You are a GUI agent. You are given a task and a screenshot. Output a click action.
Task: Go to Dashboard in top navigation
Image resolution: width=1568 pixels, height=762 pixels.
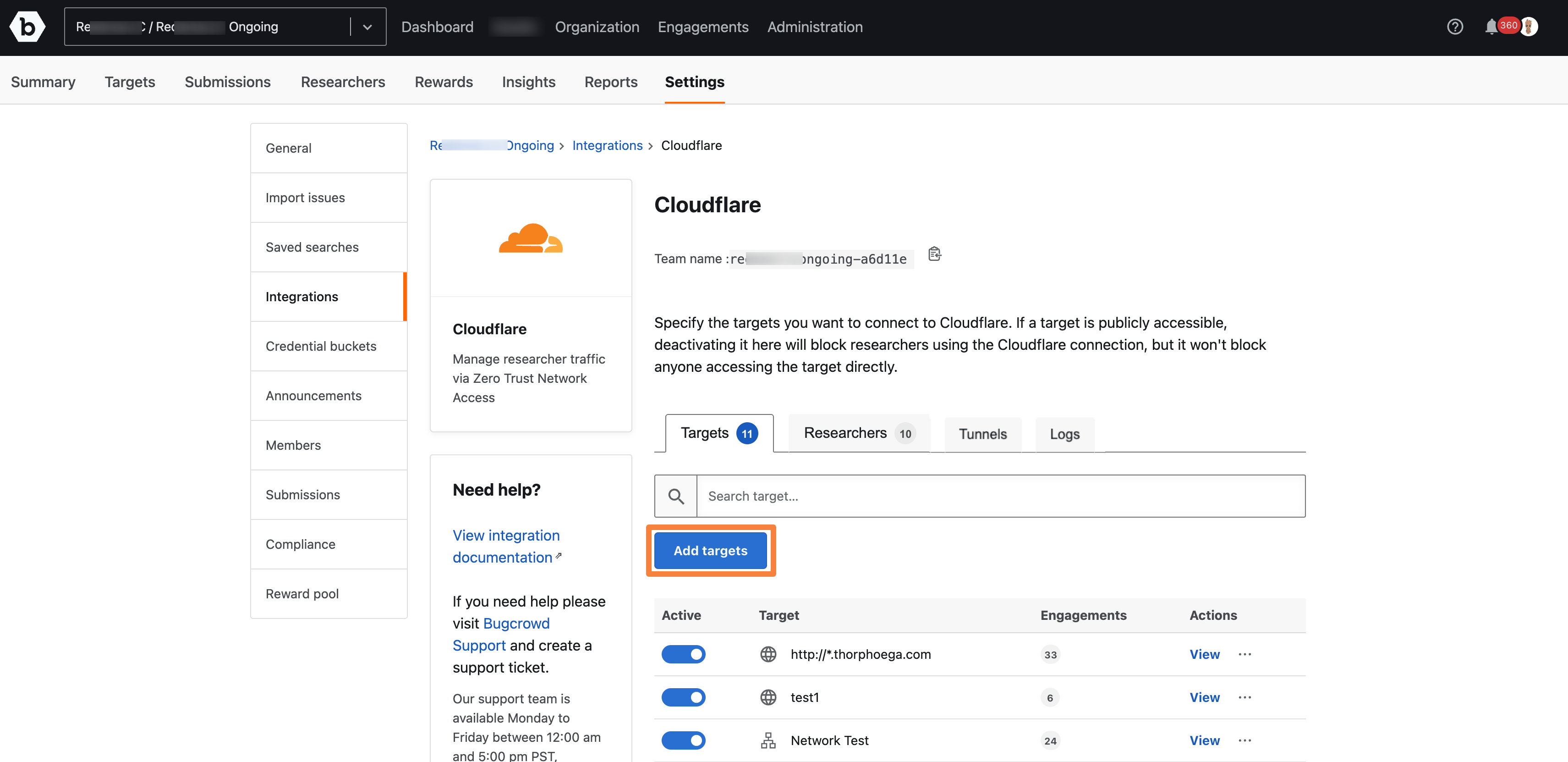coord(437,27)
